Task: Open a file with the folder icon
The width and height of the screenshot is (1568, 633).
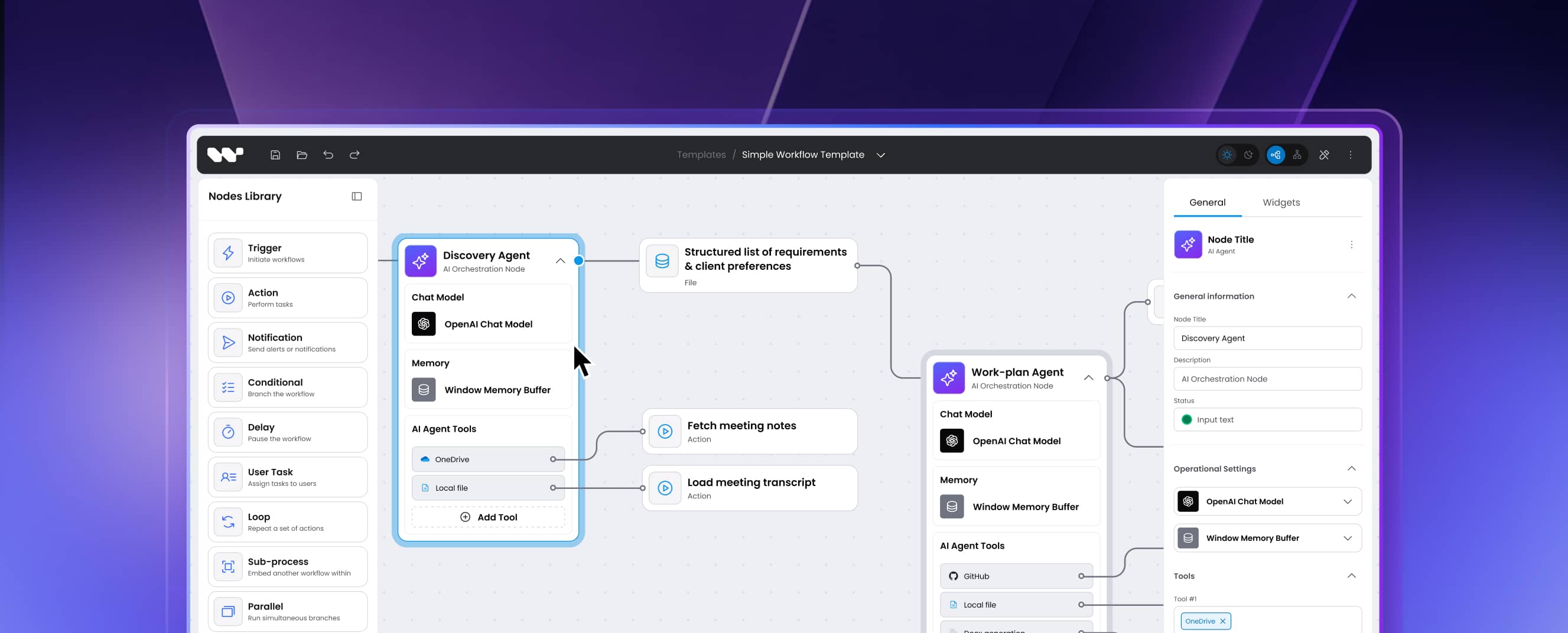Action: [301, 155]
